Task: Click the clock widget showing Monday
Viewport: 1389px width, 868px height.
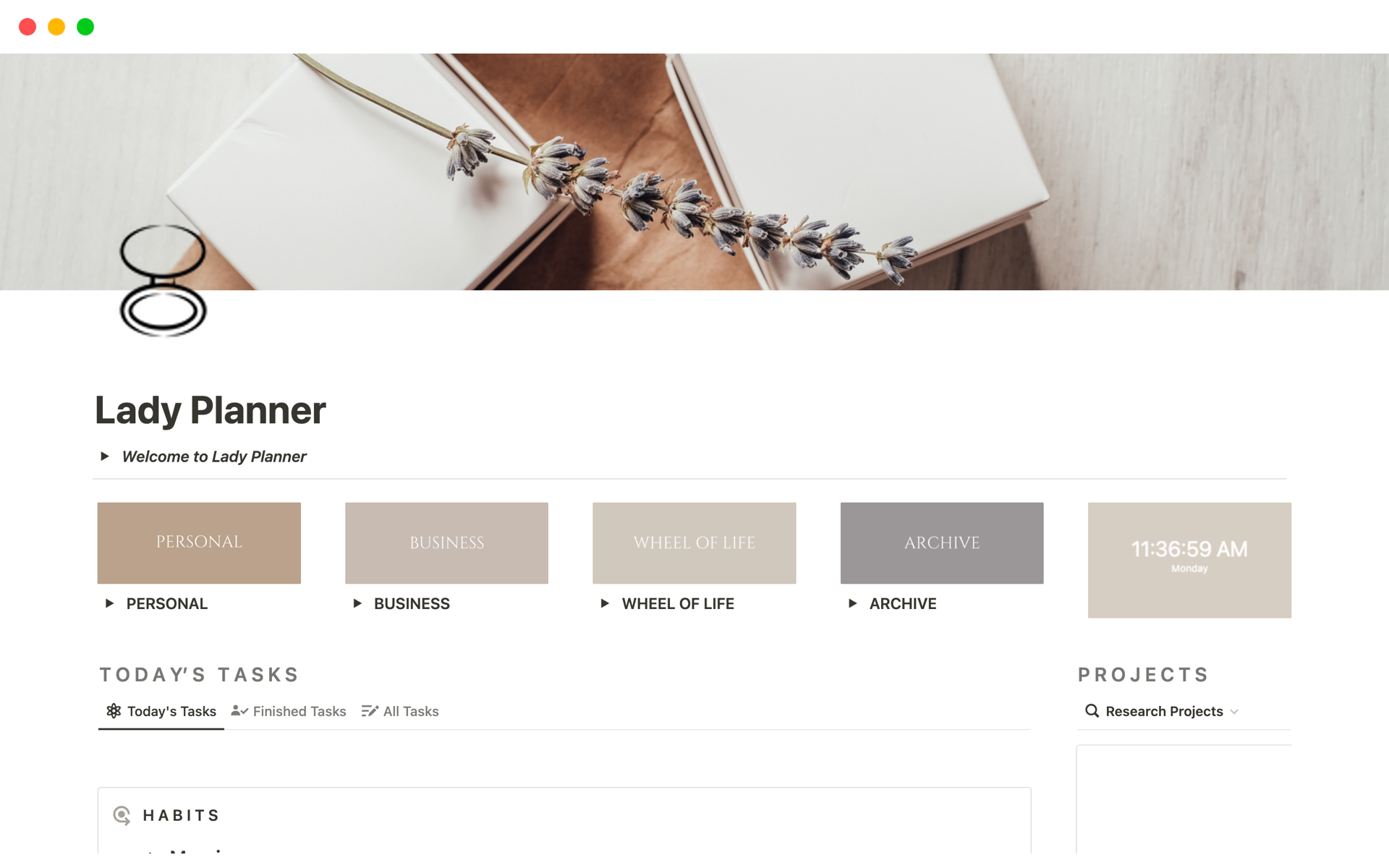Action: 1189,560
